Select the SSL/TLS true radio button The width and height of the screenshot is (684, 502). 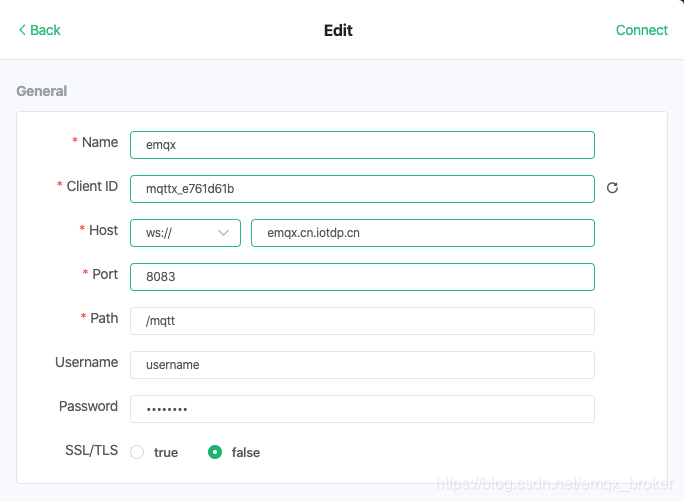pos(137,452)
